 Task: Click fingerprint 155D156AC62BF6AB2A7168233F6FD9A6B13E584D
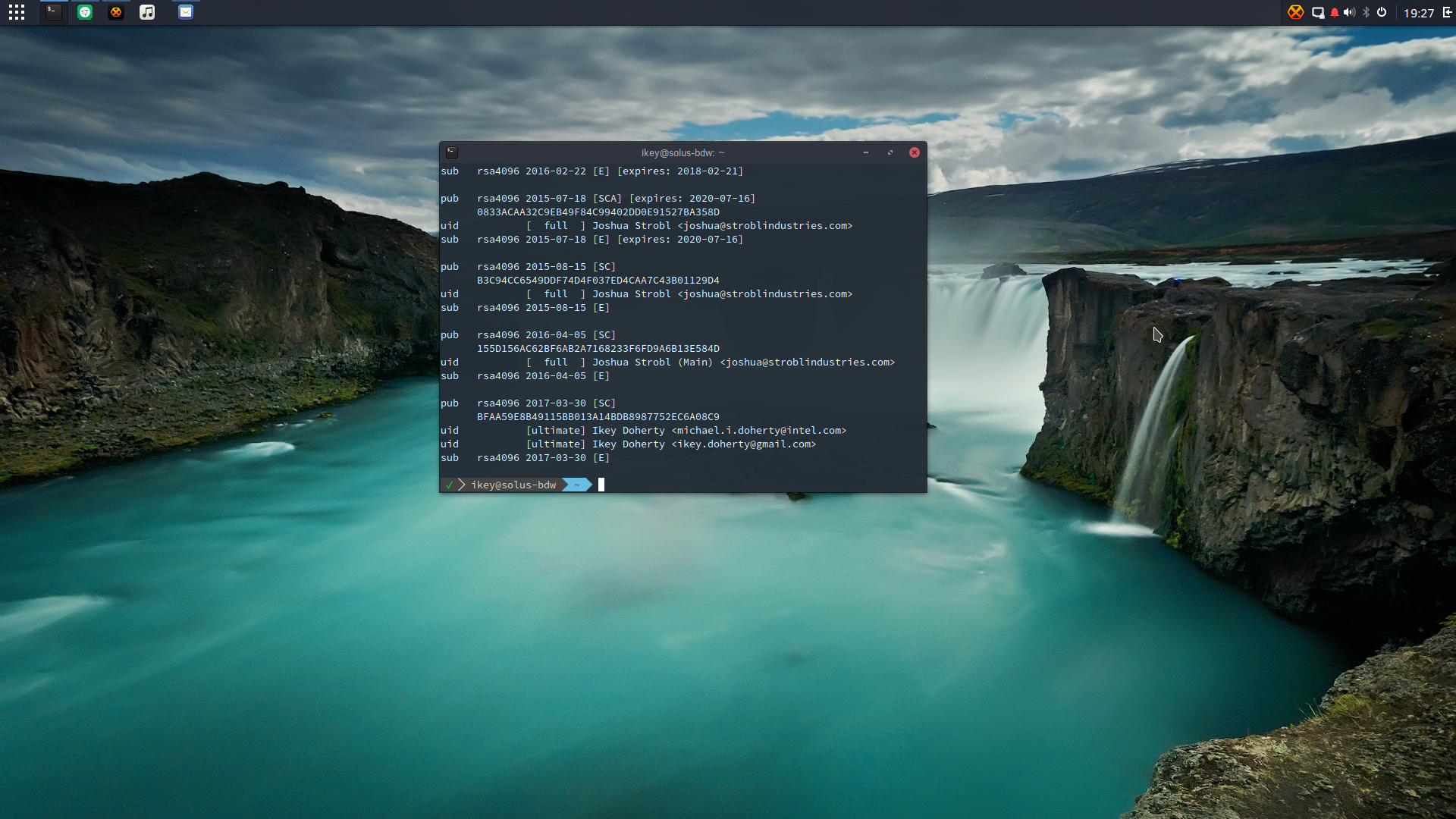598,349
